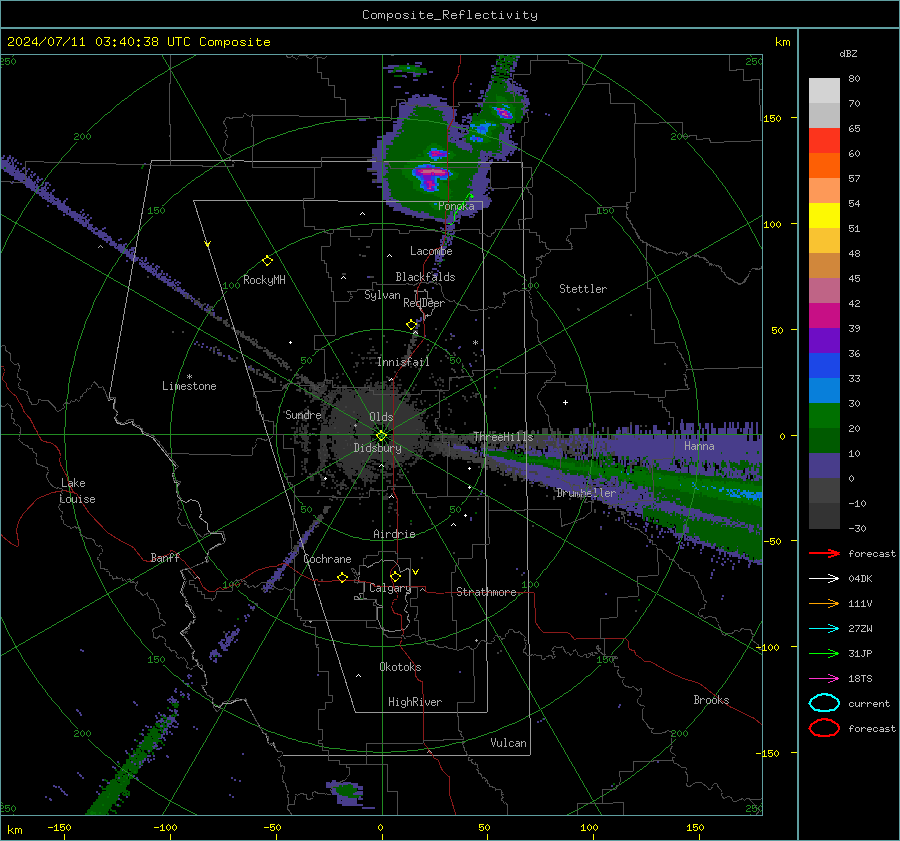
Task: Click the asterisk marker above Limestone
Action: (x=189, y=377)
